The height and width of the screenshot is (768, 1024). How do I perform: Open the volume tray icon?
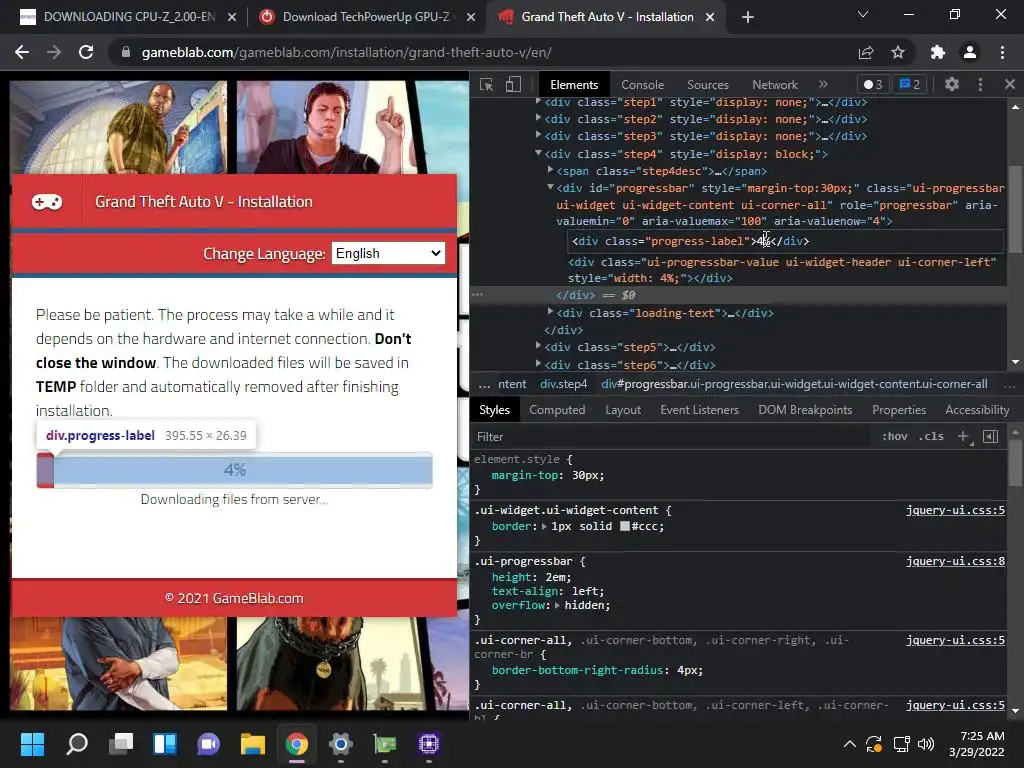(x=926, y=744)
